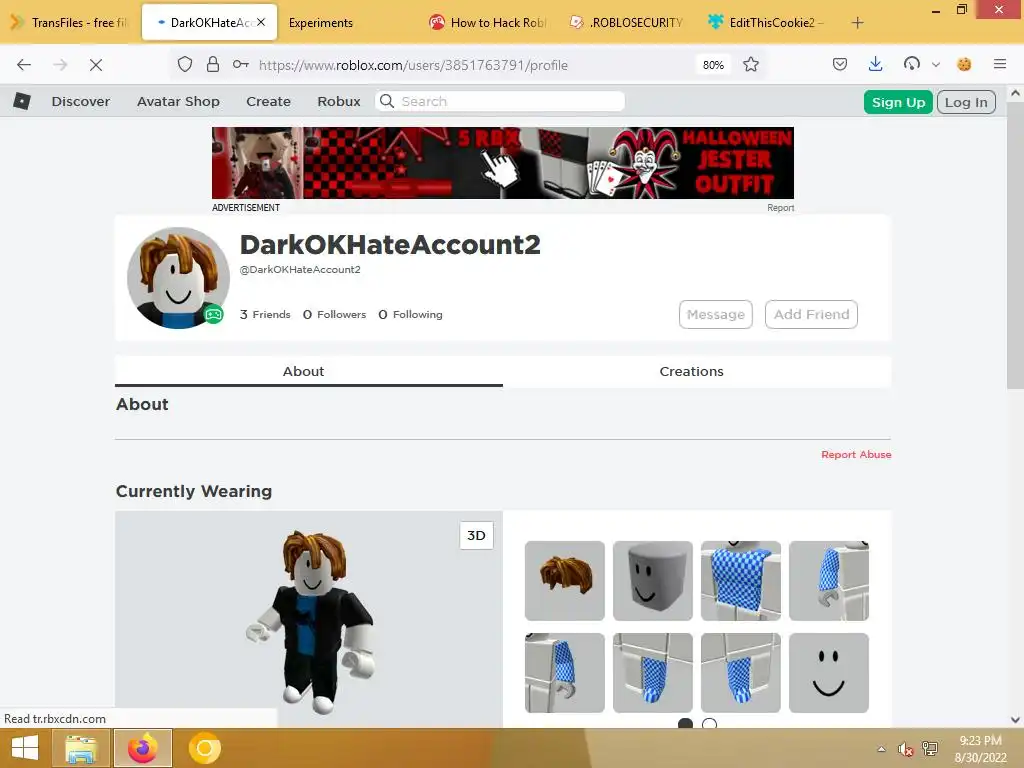View the 0 Following list
Image resolution: width=1024 pixels, height=768 pixels.
[x=410, y=315]
